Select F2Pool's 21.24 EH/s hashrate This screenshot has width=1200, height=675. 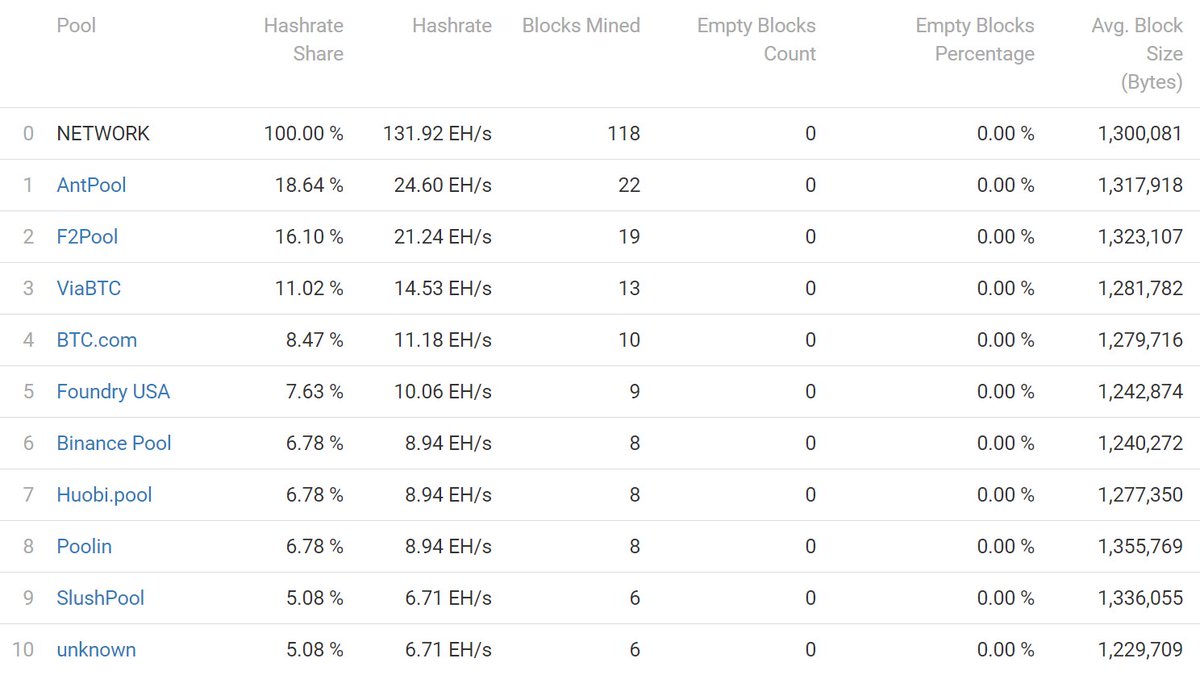443,237
